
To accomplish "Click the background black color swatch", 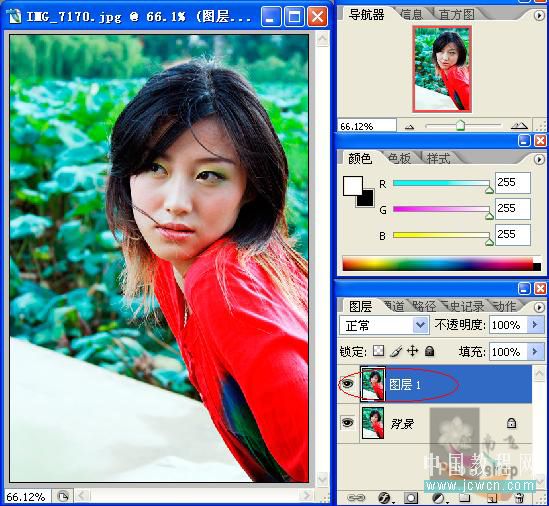I will pyautogui.click(x=367, y=200).
